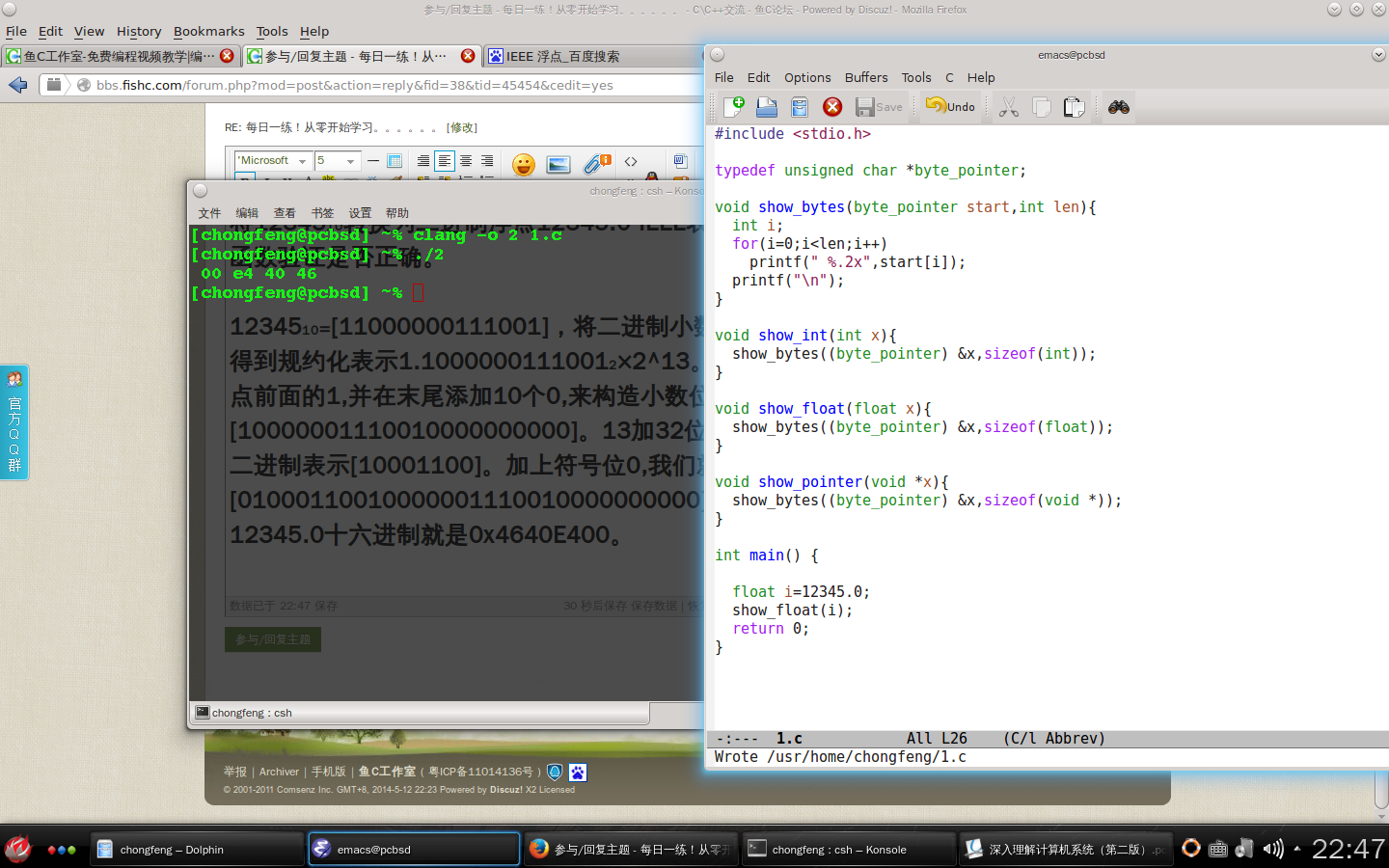Expand the Emacs window title-bar chevron menu
This screenshot has height=868, width=1389.
click(x=1378, y=55)
